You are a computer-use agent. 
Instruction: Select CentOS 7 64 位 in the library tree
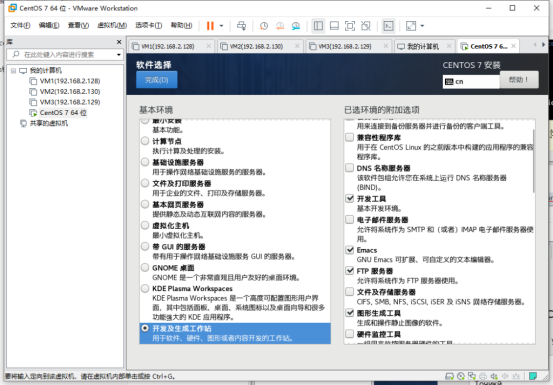pos(63,113)
